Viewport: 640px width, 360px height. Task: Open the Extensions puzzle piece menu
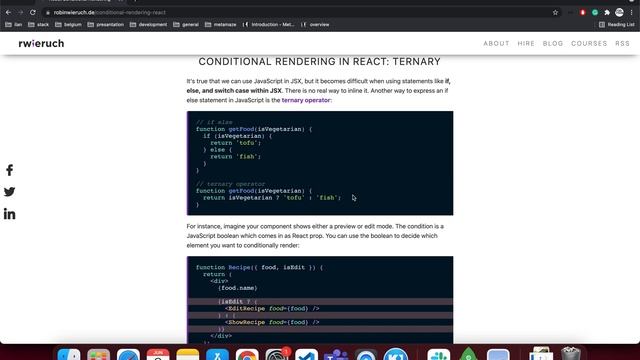pyautogui.click(x=607, y=13)
